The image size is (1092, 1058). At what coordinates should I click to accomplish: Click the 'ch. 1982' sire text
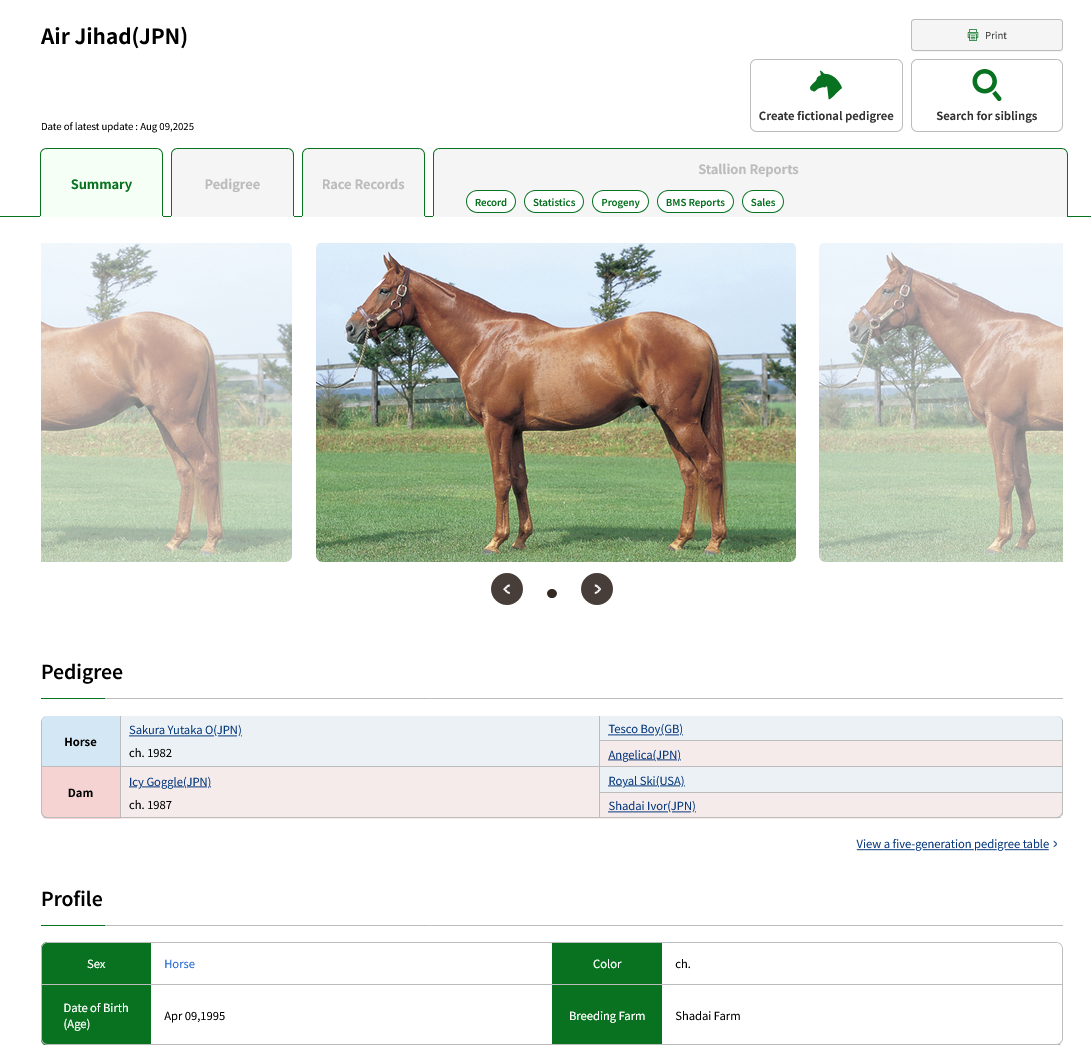point(150,753)
